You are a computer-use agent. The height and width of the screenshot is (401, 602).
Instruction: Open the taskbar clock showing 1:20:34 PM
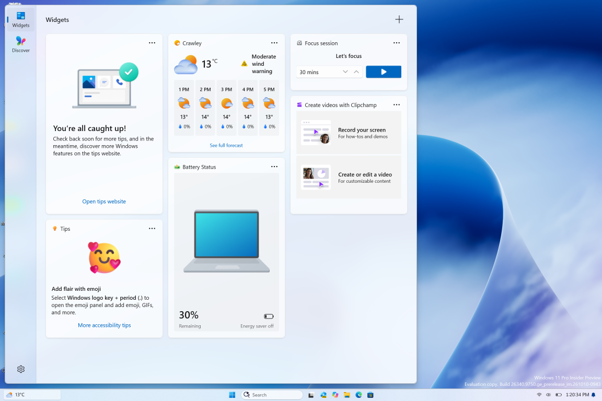pos(577,394)
